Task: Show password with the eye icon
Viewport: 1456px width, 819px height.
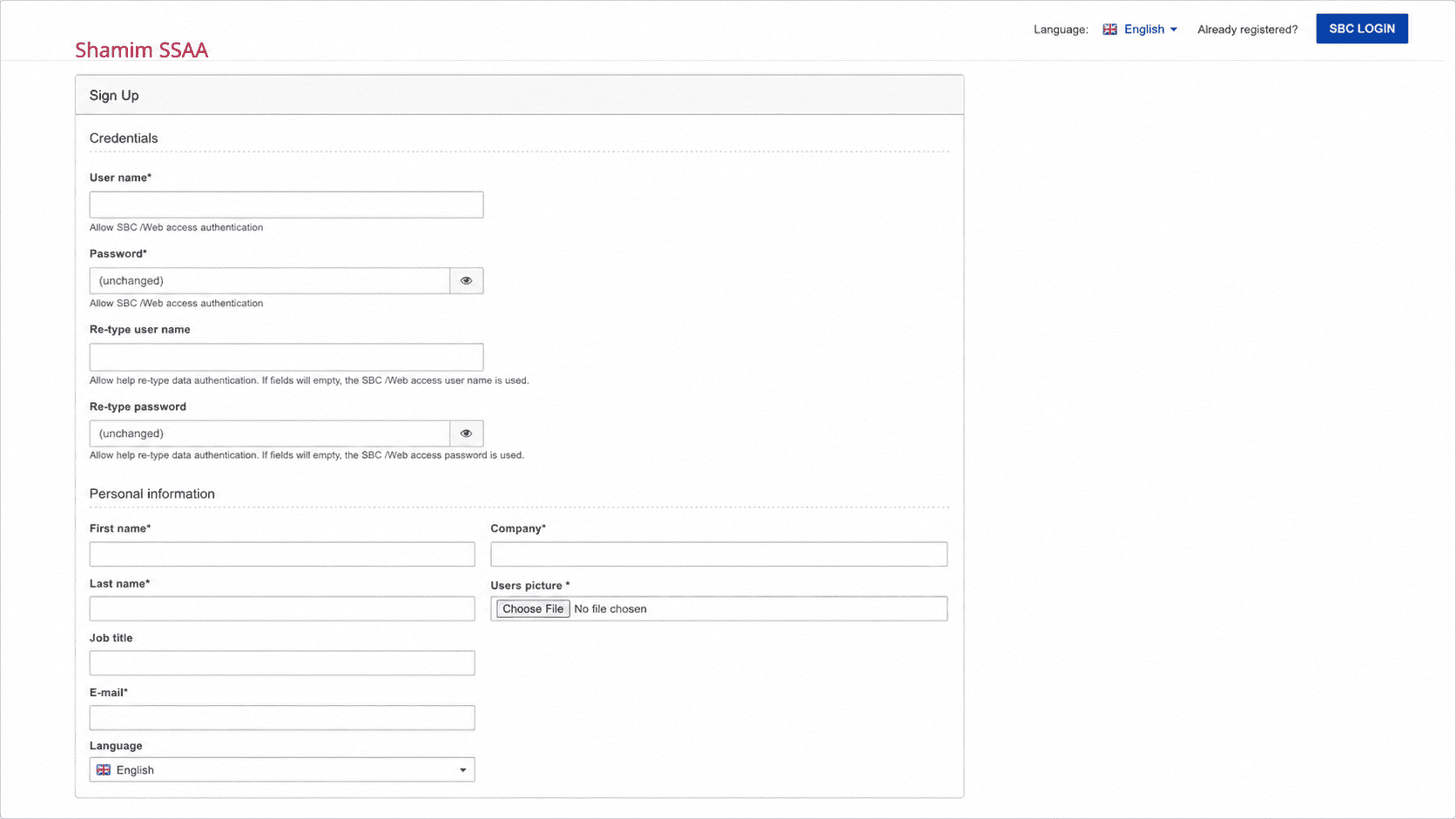Action: [466, 280]
